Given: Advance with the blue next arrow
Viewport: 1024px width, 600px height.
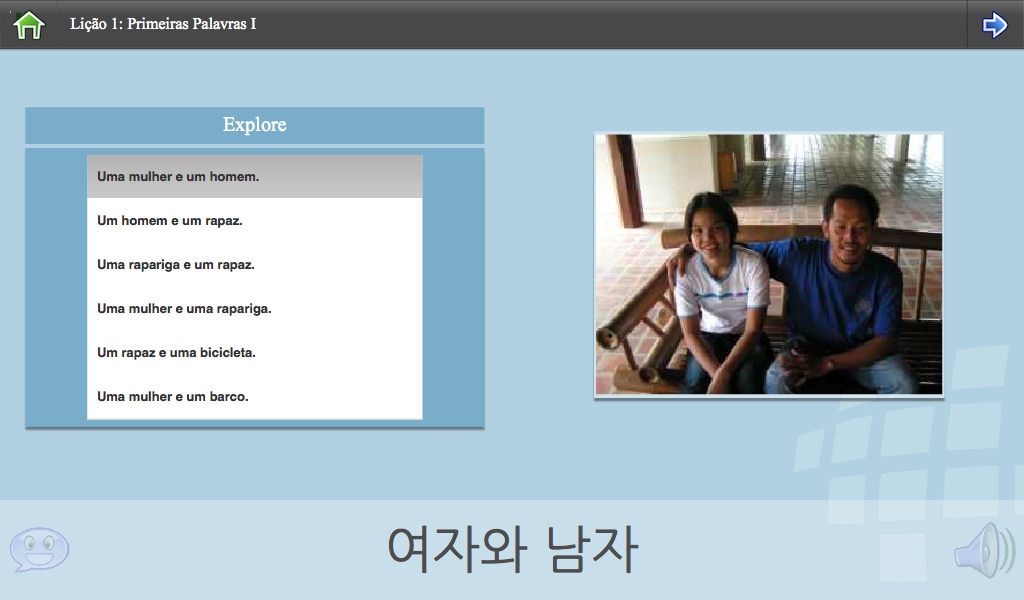Looking at the screenshot, I should (x=995, y=25).
